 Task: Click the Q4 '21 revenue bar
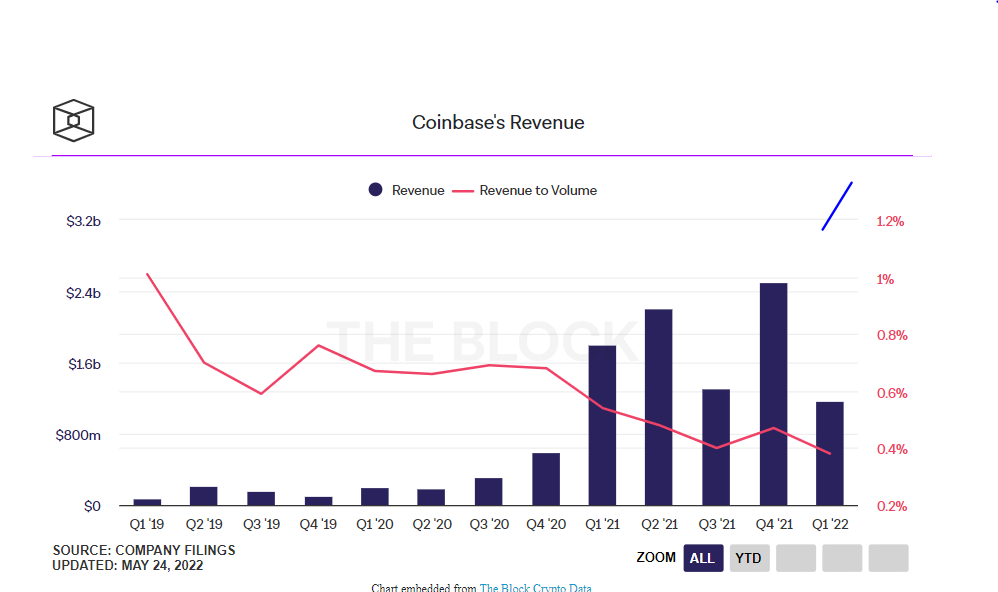pyautogui.click(x=773, y=394)
